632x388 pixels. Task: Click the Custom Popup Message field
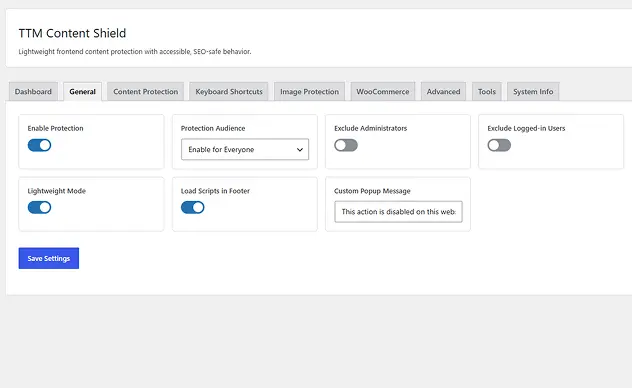pos(398,212)
